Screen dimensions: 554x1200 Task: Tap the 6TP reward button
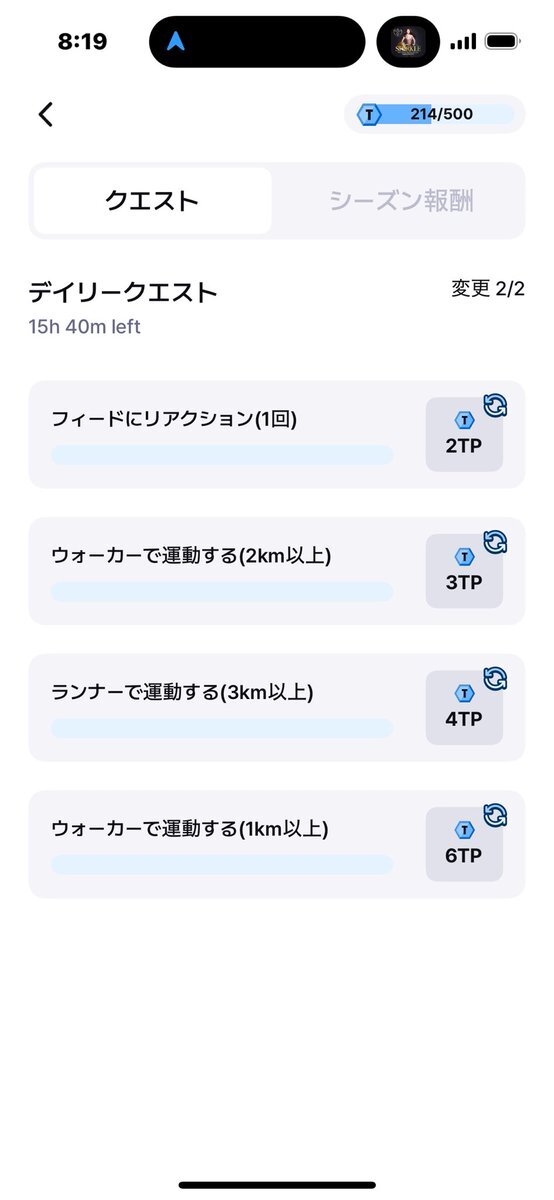tap(464, 844)
